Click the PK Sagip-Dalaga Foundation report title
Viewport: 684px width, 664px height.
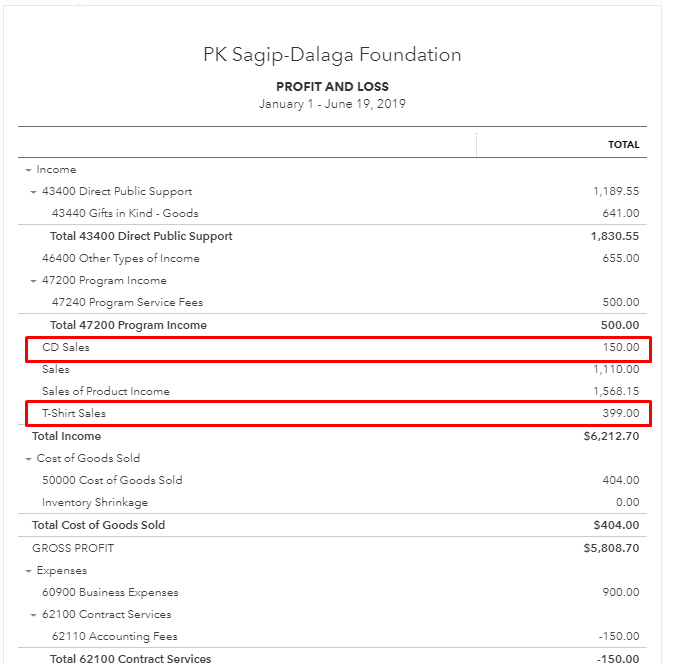coord(332,55)
